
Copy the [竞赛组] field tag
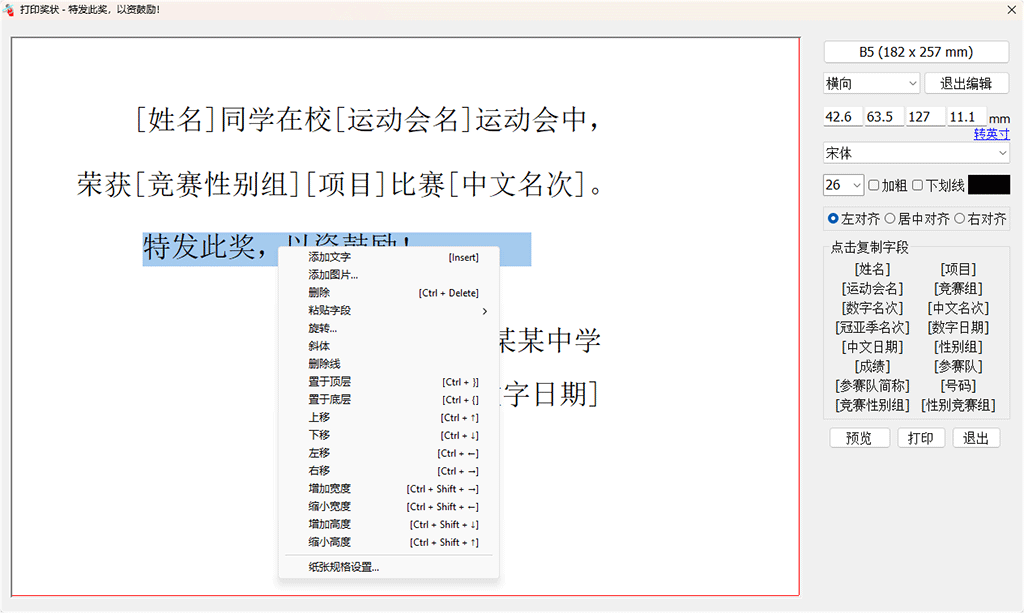(958, 289)
